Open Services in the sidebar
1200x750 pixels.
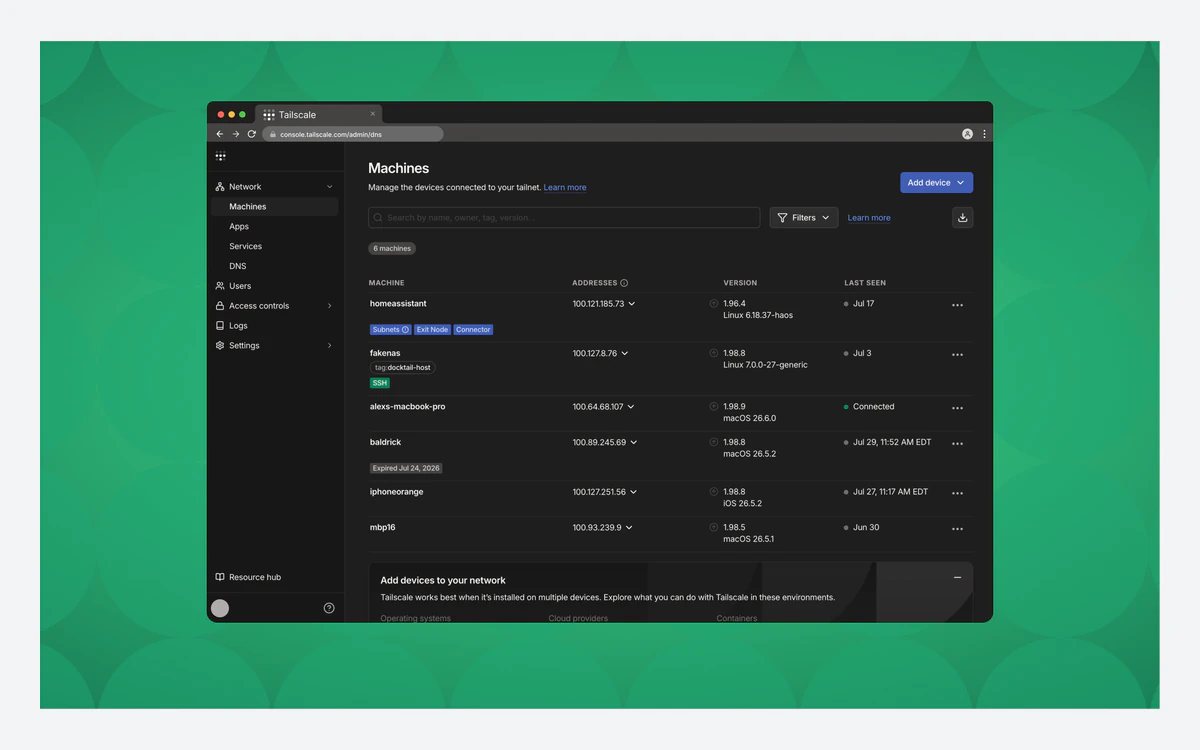(x=245, y=246)
